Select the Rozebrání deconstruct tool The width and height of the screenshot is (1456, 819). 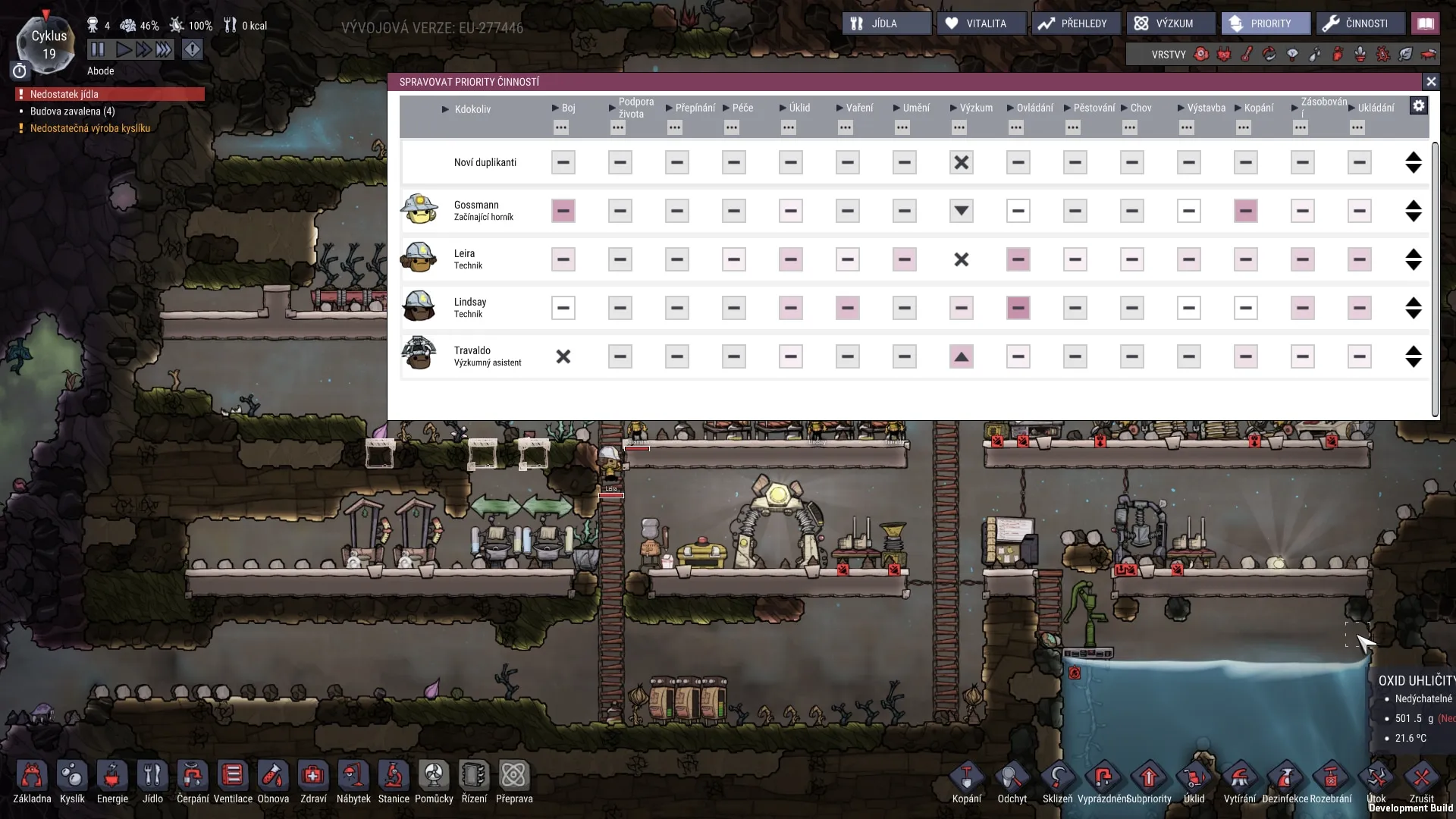(1331, 782)
